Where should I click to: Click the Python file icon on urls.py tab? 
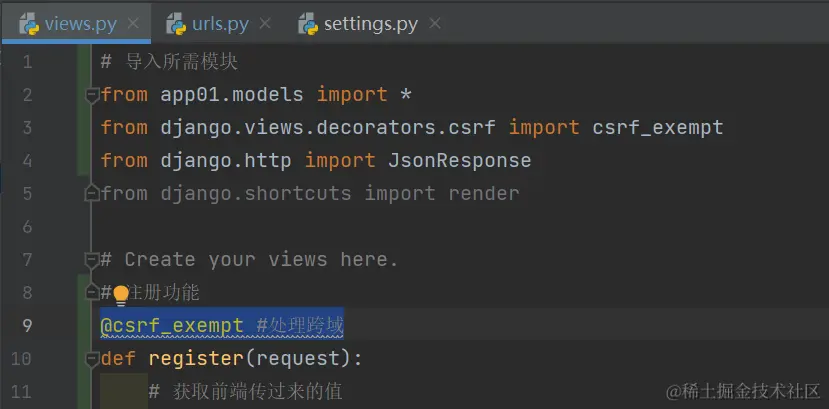pos(176,24)
